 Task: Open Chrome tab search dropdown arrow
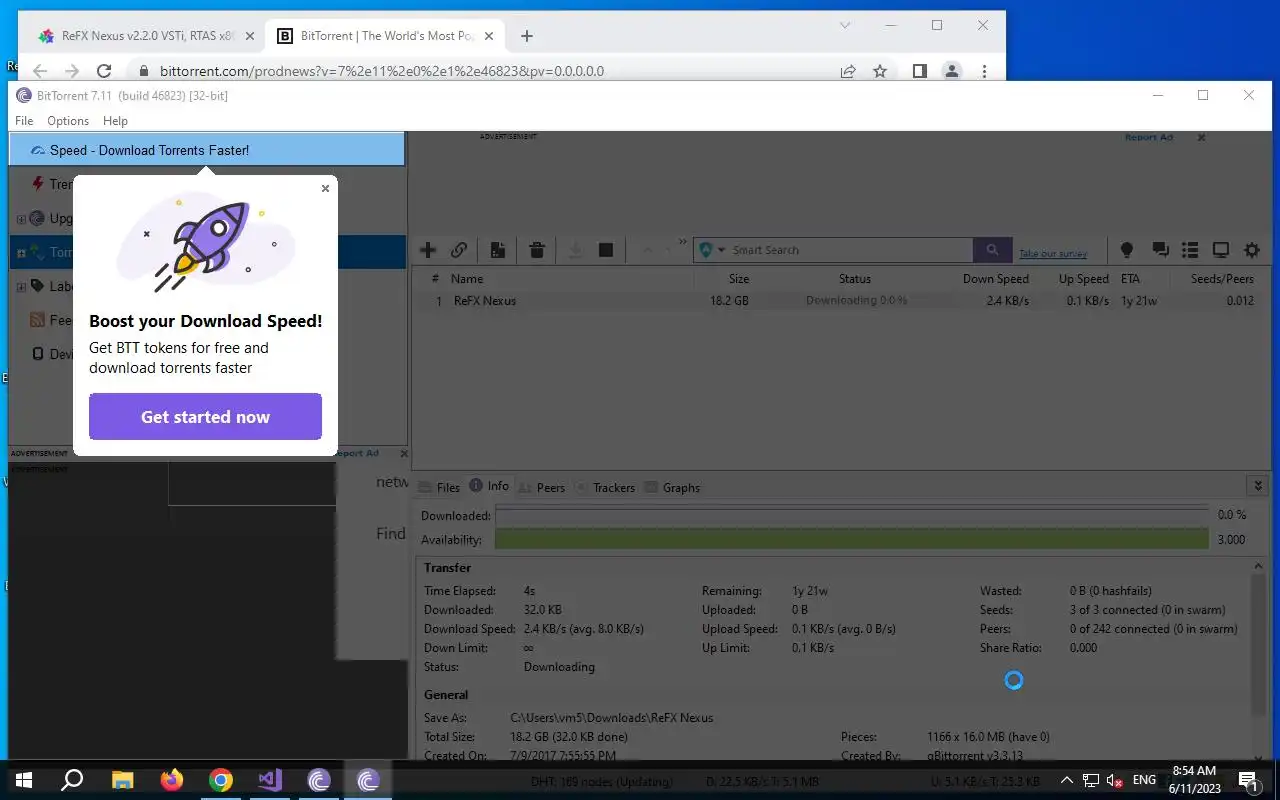click(x=845, y=25)
